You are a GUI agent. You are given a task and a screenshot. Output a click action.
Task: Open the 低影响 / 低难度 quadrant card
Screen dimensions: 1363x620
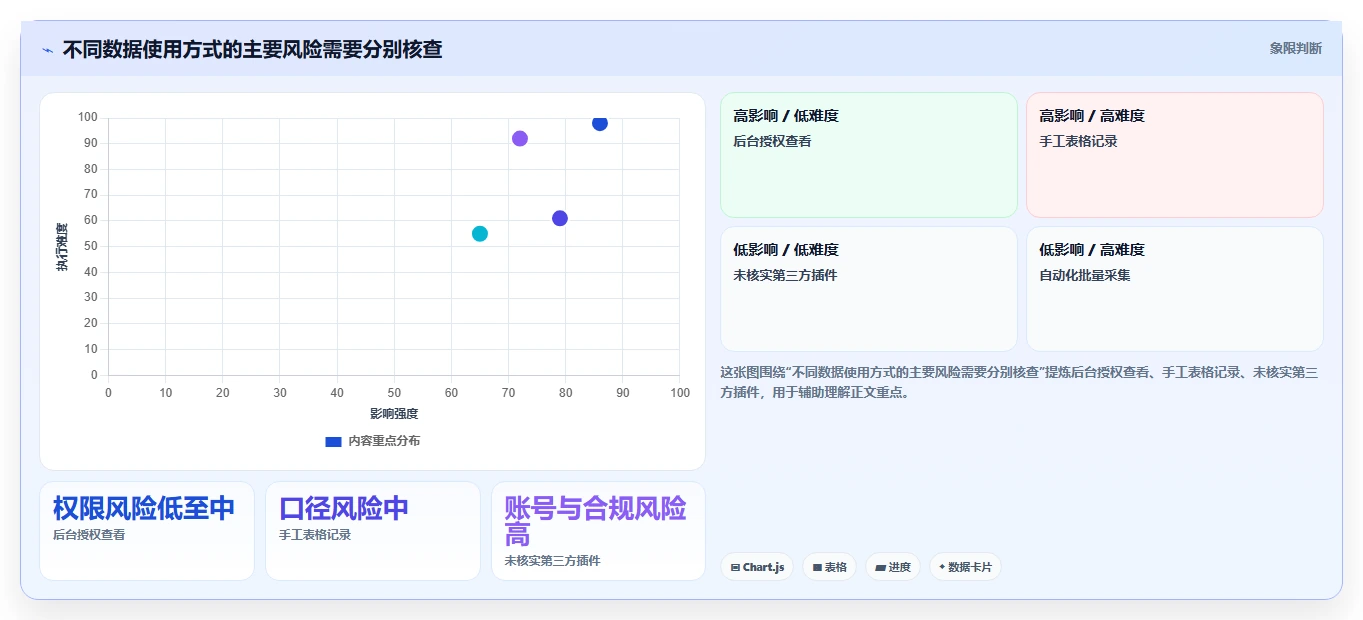(869, 289)
